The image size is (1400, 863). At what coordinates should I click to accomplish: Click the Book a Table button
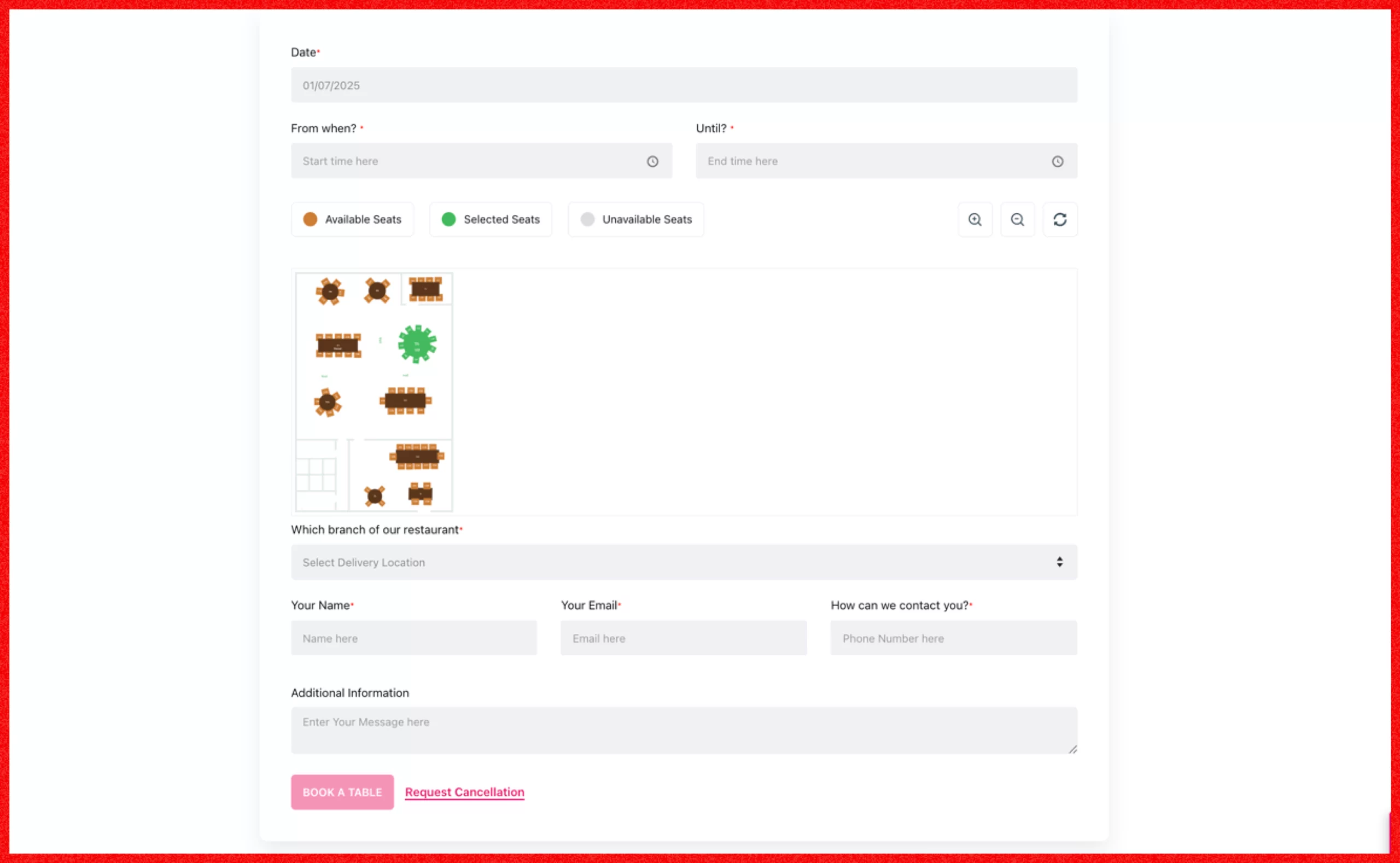tap(342, 792)
